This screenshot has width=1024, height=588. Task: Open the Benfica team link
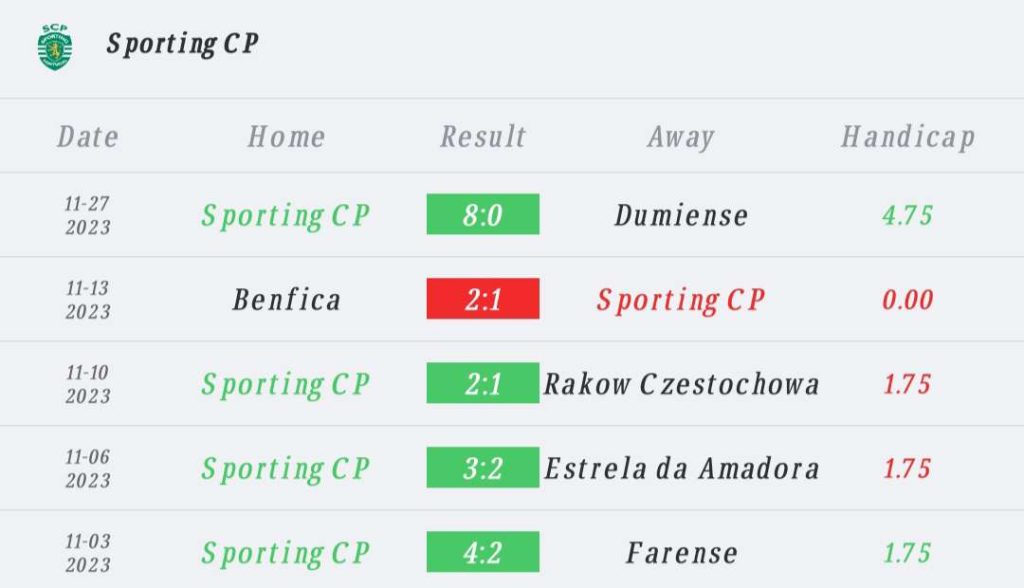287,300
